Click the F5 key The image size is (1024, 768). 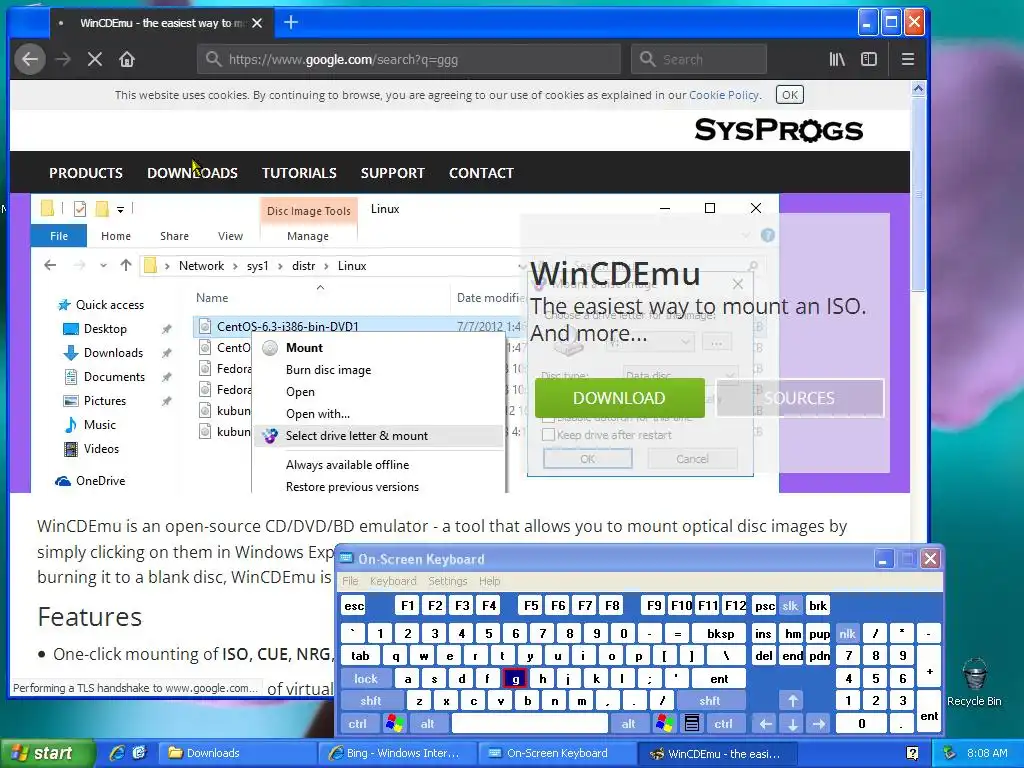(531, 606)
